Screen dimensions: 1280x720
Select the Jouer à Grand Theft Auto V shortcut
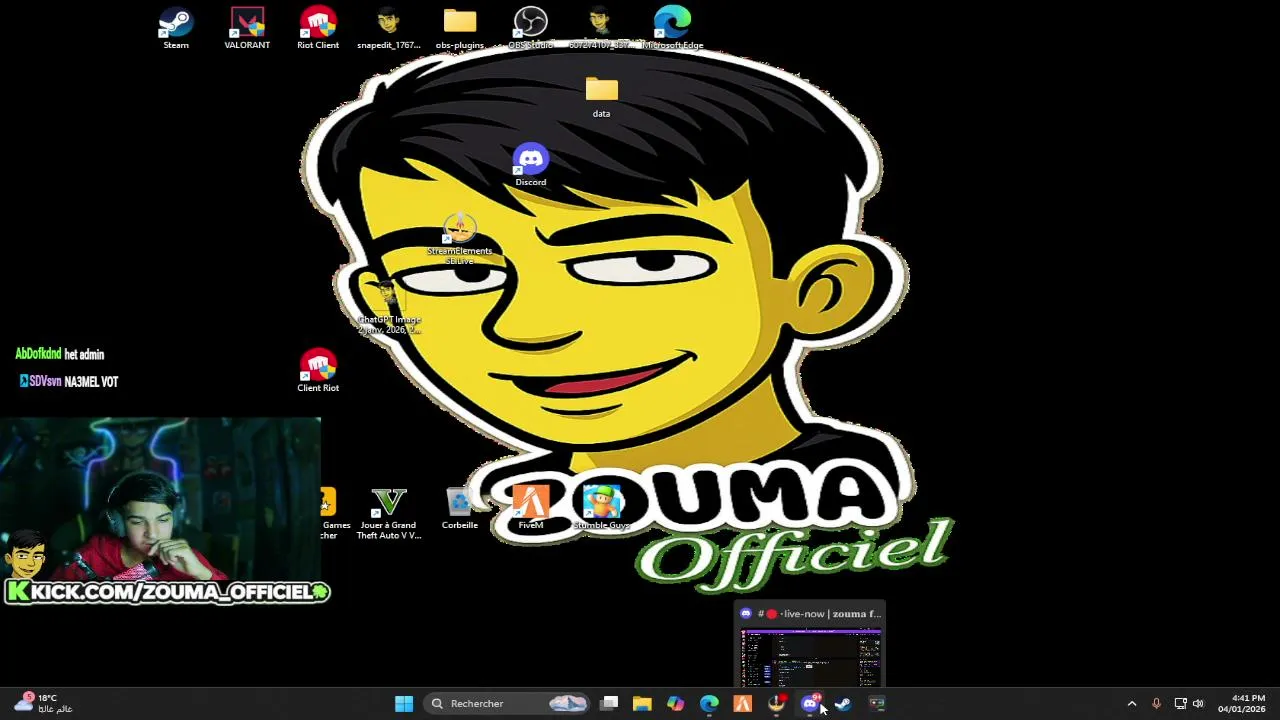coord(389,514)
